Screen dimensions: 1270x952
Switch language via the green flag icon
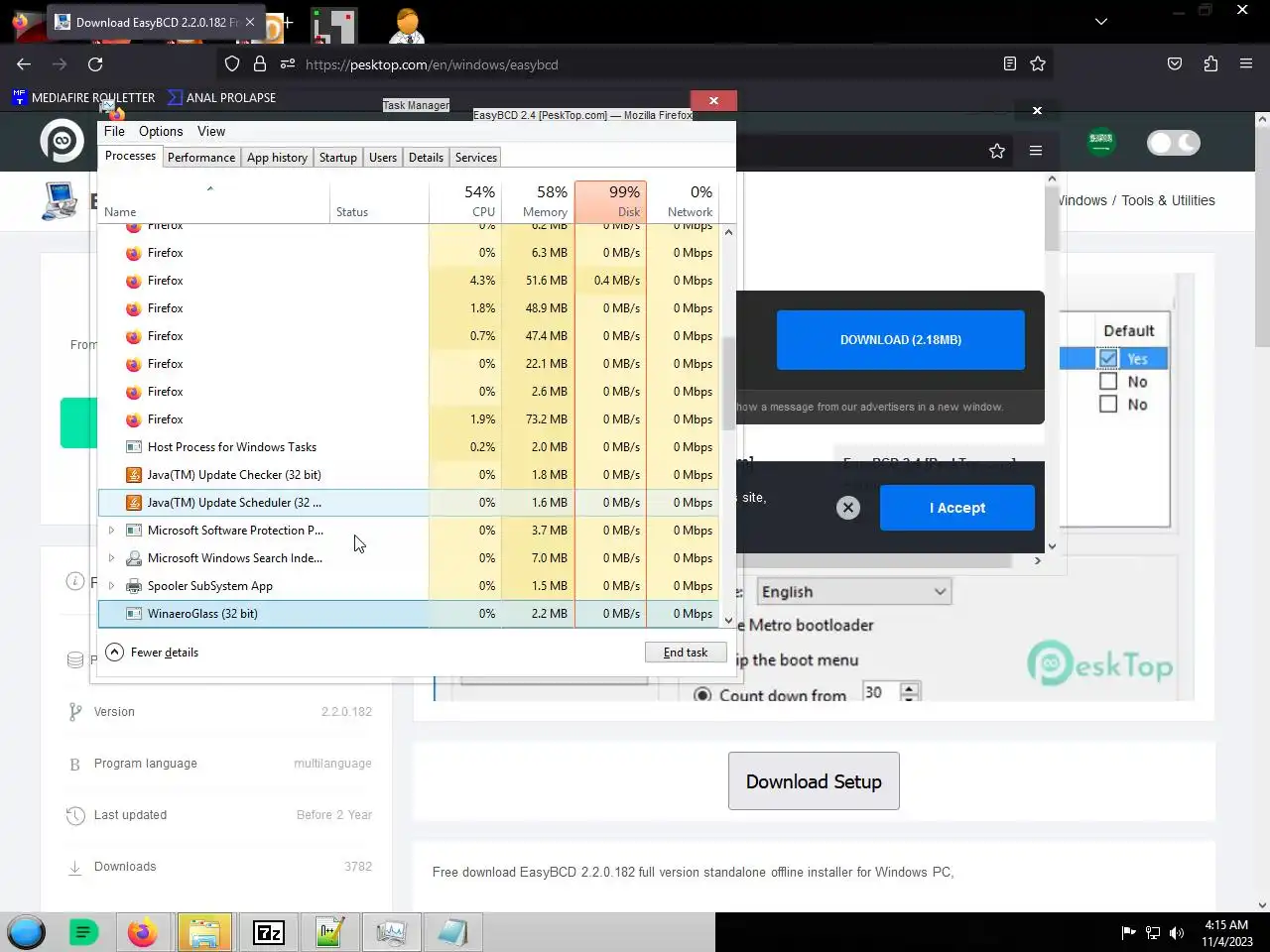click(x=1101, y=142)
